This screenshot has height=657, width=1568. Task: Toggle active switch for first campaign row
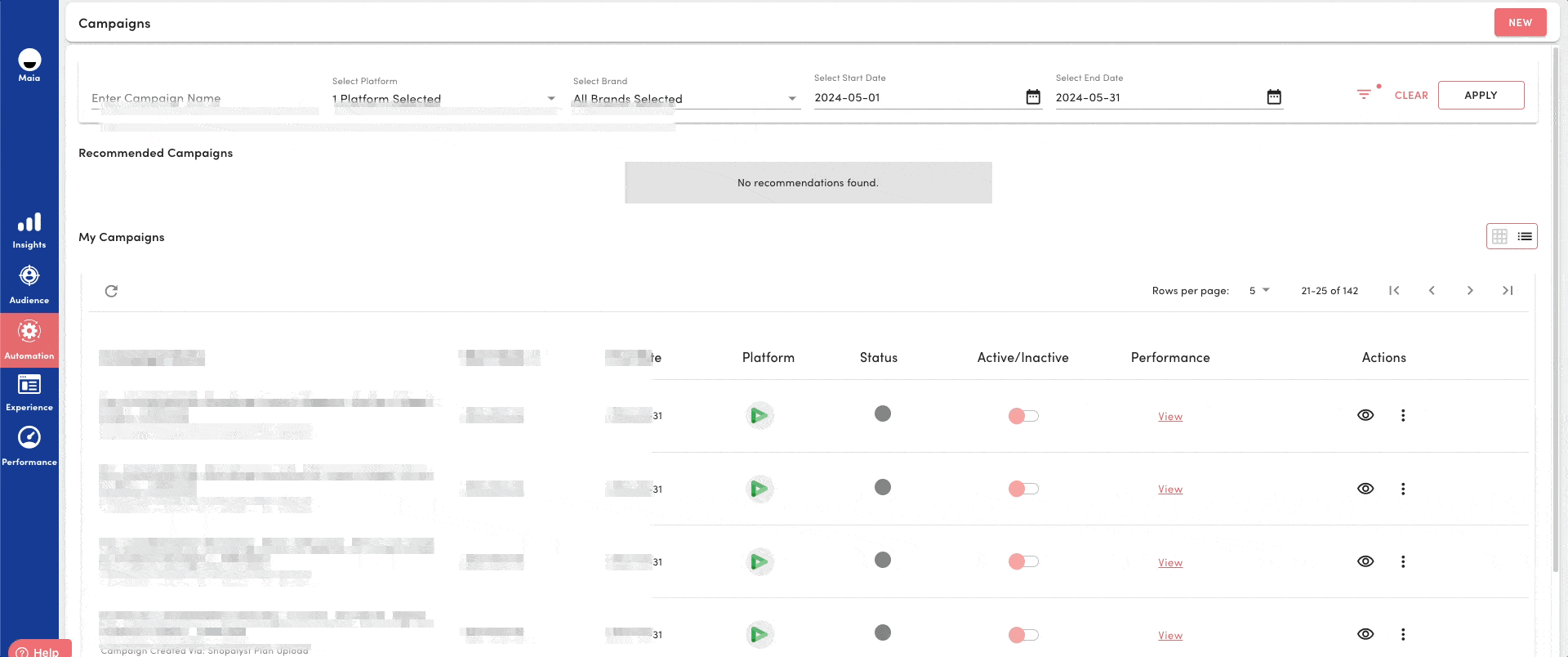[1023, 416]
